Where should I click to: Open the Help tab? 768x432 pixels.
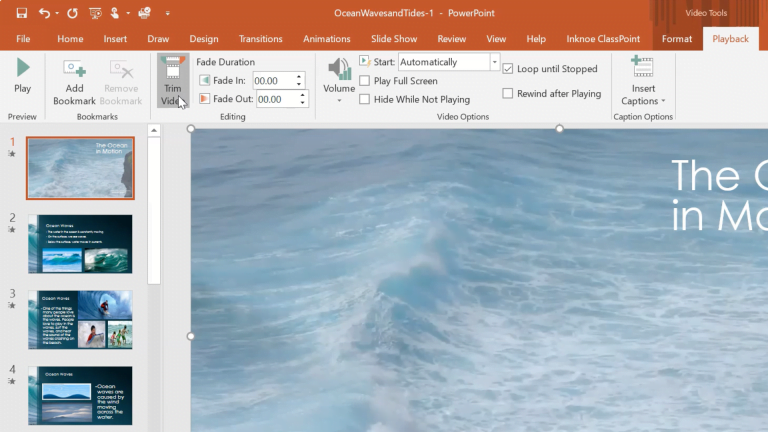coord(536,39)
